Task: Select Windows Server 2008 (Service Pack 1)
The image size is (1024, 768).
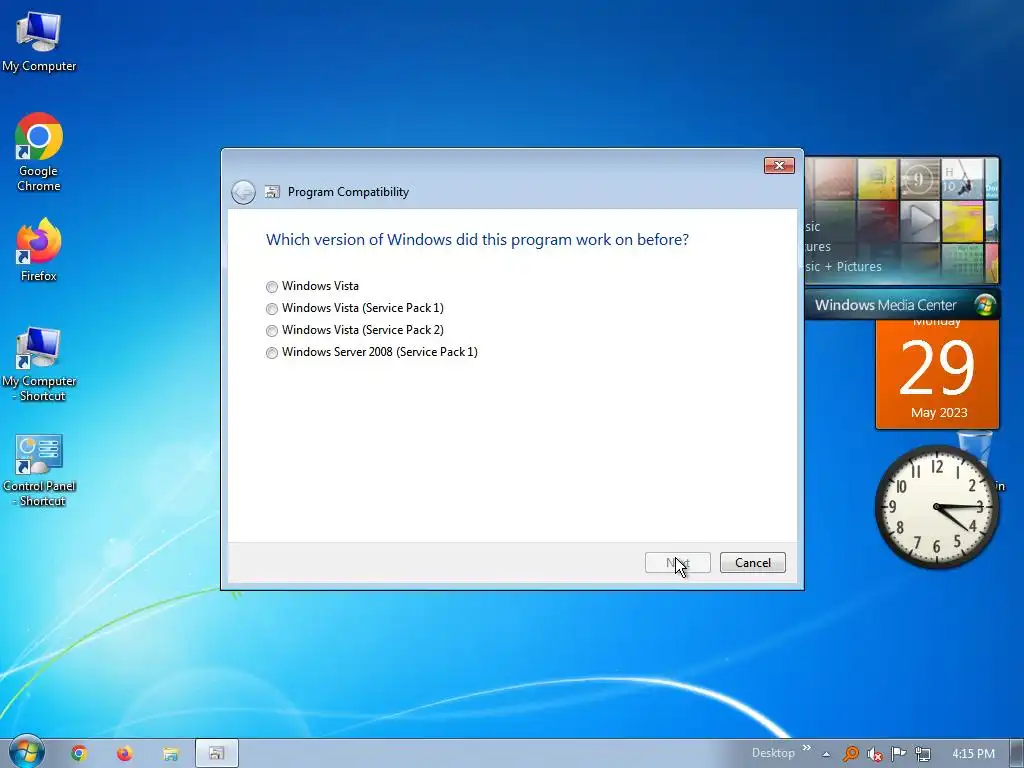Action: point(272,353)
